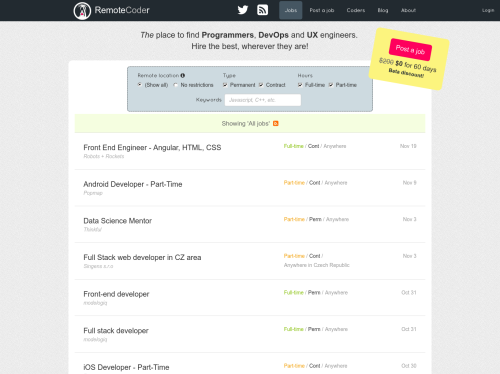Open 'iOS Developer - Part-Time' job listing
Screen dimensions: 500x374
coord(126,367)
